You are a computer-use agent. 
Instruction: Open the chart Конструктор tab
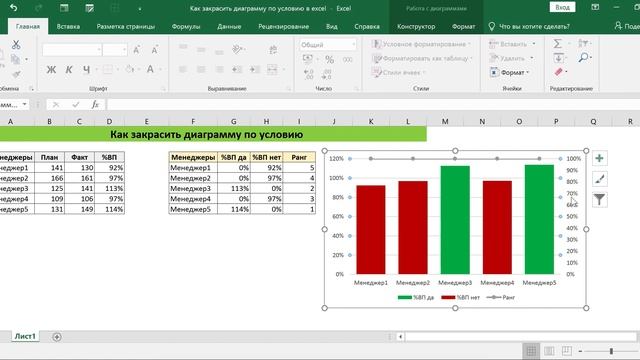pos(416,27)
